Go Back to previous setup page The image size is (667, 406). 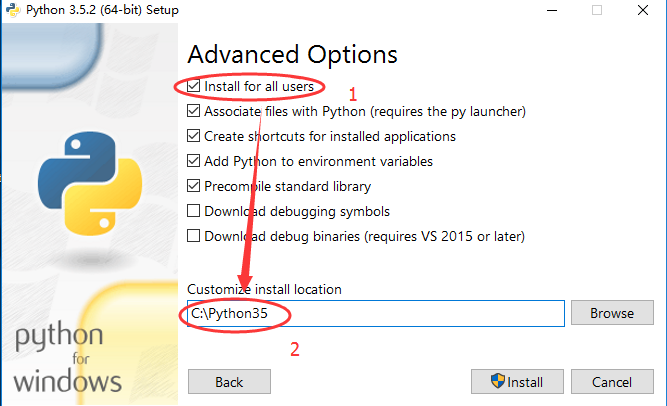(229, 382)
